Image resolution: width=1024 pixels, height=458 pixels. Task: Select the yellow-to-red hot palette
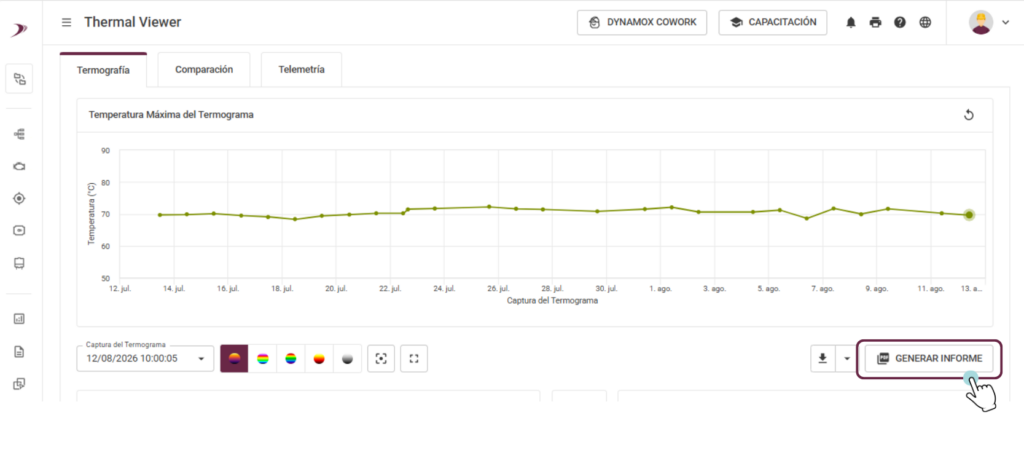[319, 358]
